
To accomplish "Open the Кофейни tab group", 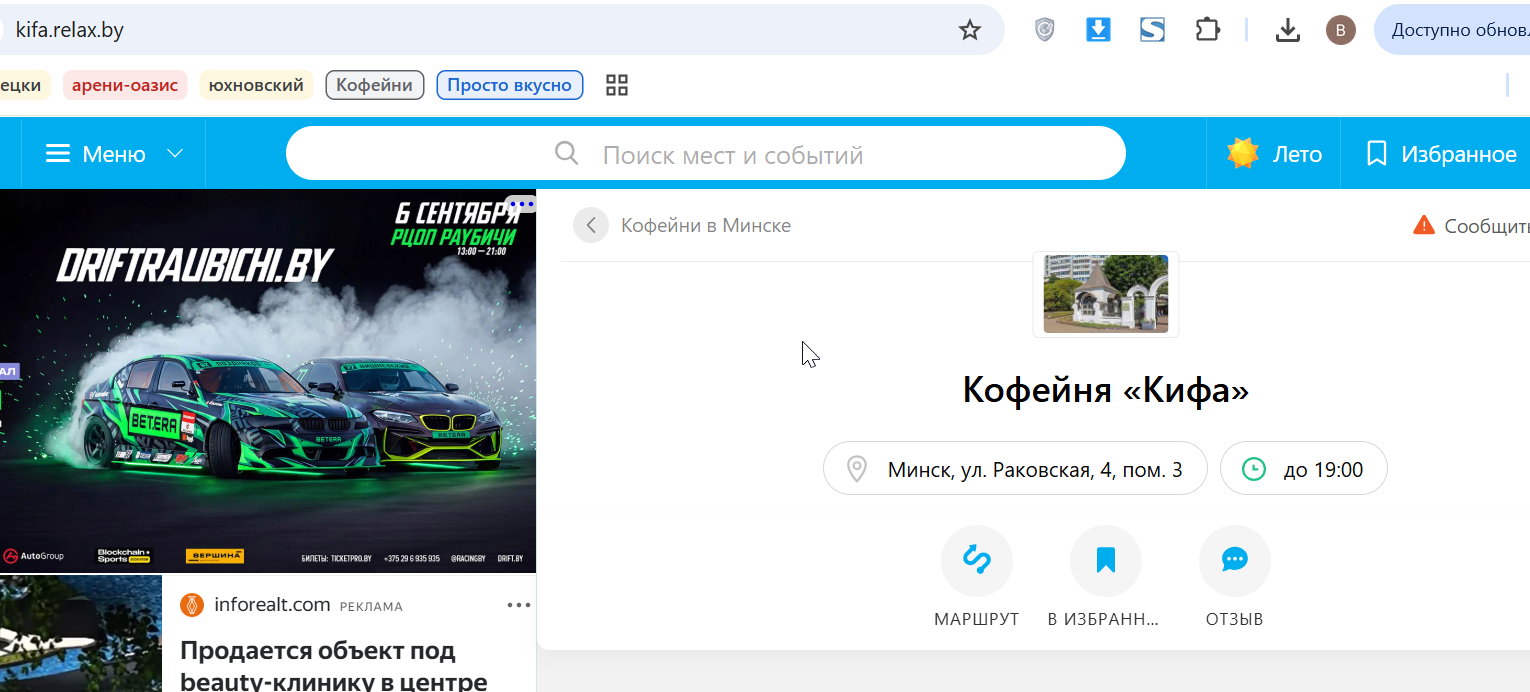I will point(375,85).
